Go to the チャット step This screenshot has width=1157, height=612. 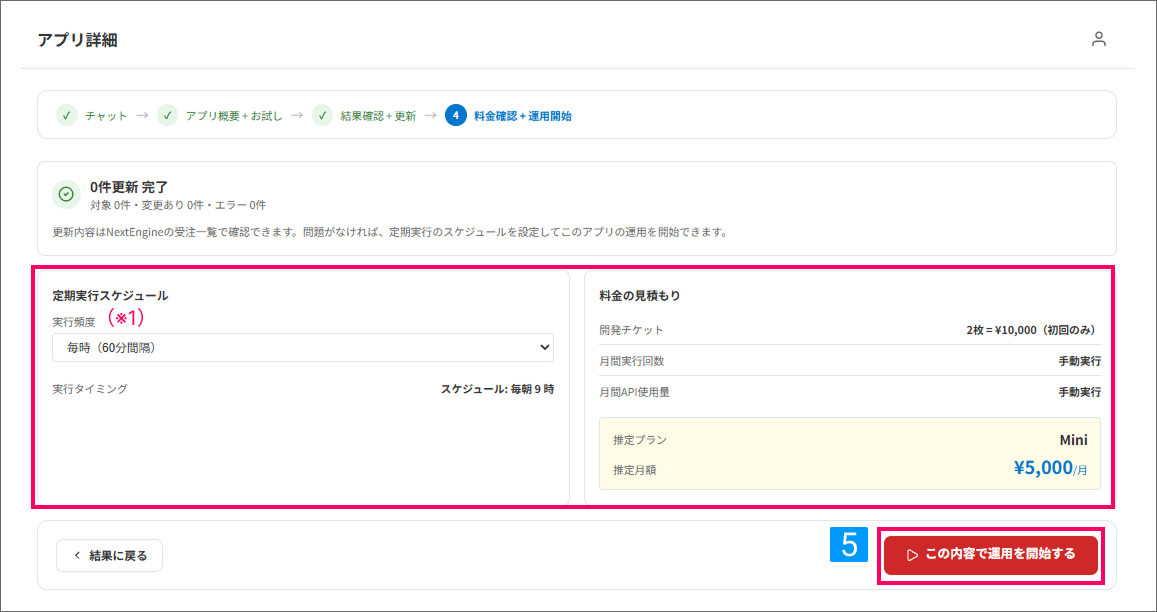[x=106, y=116]
